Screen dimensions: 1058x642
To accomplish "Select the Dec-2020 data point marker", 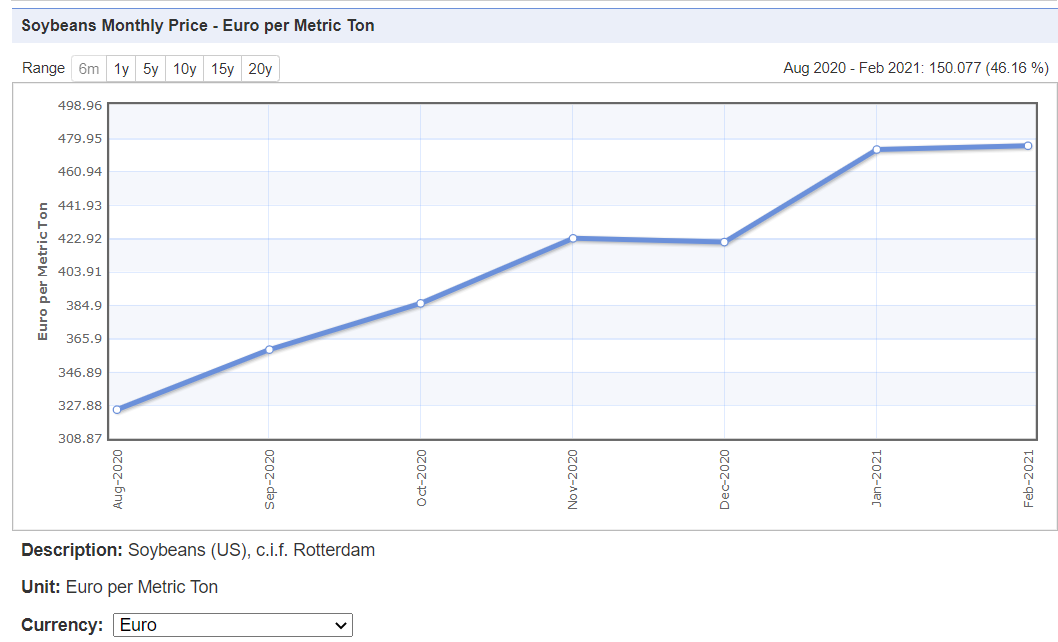I will click(724, 242).
